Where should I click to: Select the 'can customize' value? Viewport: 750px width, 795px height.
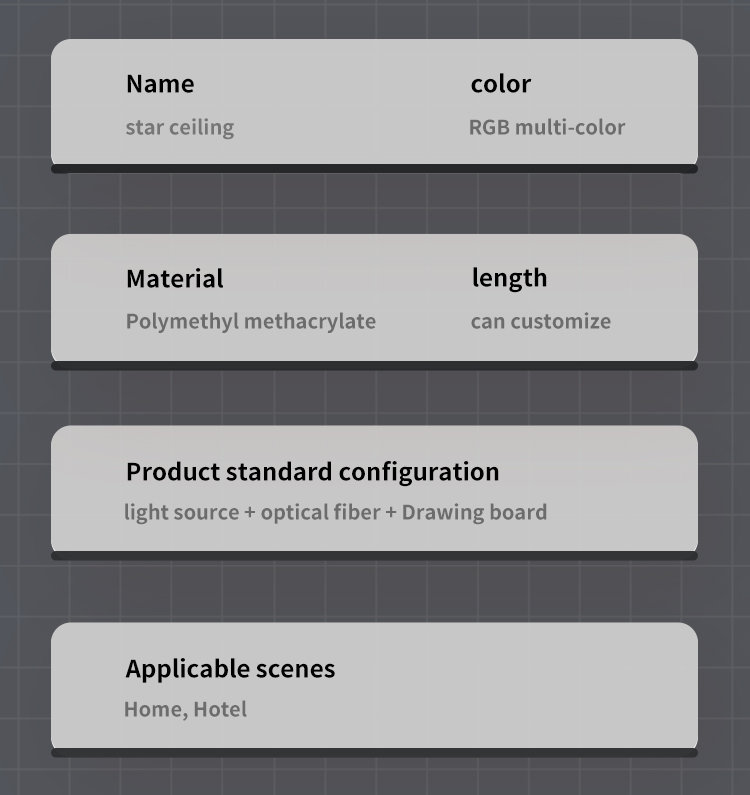540,321
